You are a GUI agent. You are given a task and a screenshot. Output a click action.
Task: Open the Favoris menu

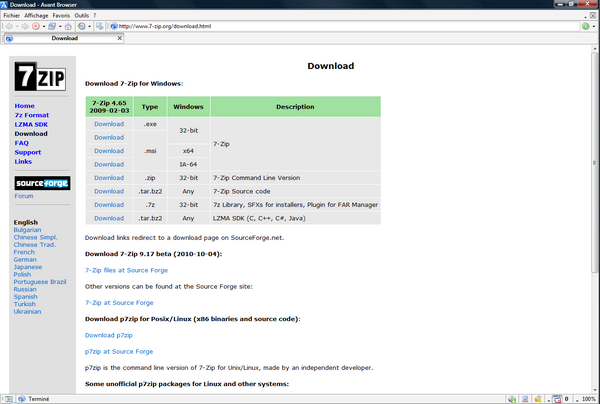pyautogui.click(x=61, y=15)
